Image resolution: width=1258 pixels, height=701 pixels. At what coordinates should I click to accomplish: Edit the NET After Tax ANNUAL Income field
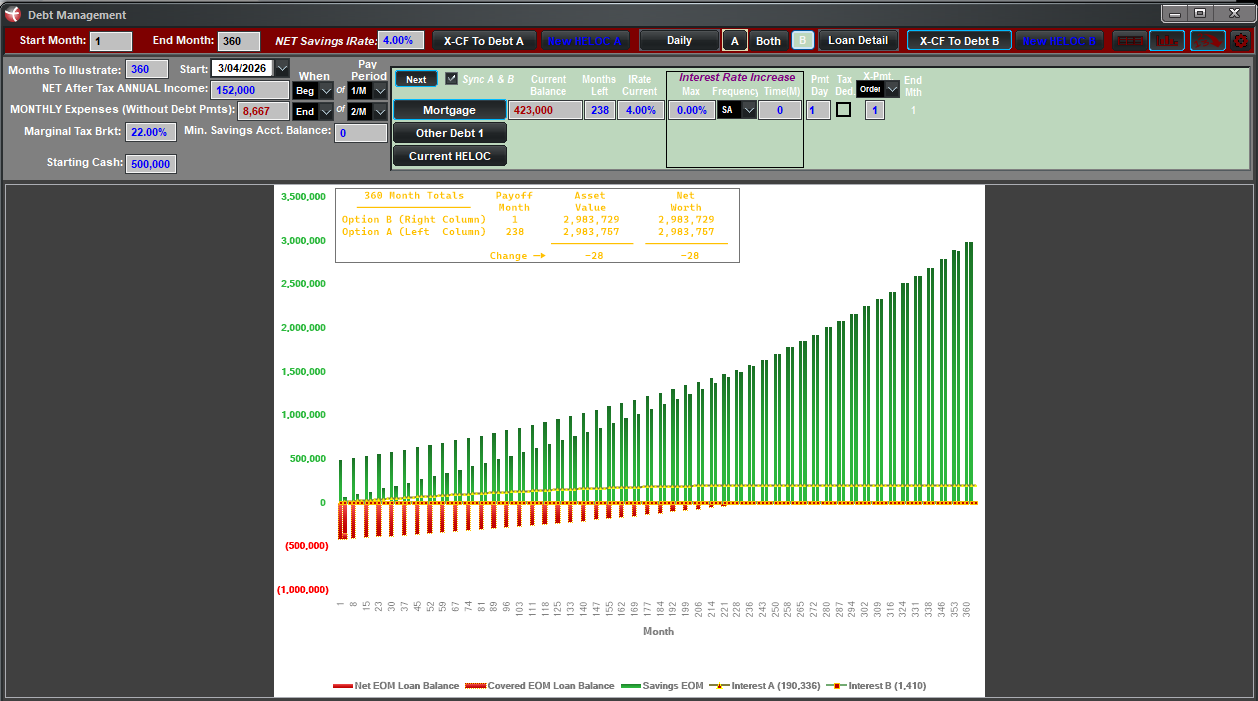(x=250, y=90)
